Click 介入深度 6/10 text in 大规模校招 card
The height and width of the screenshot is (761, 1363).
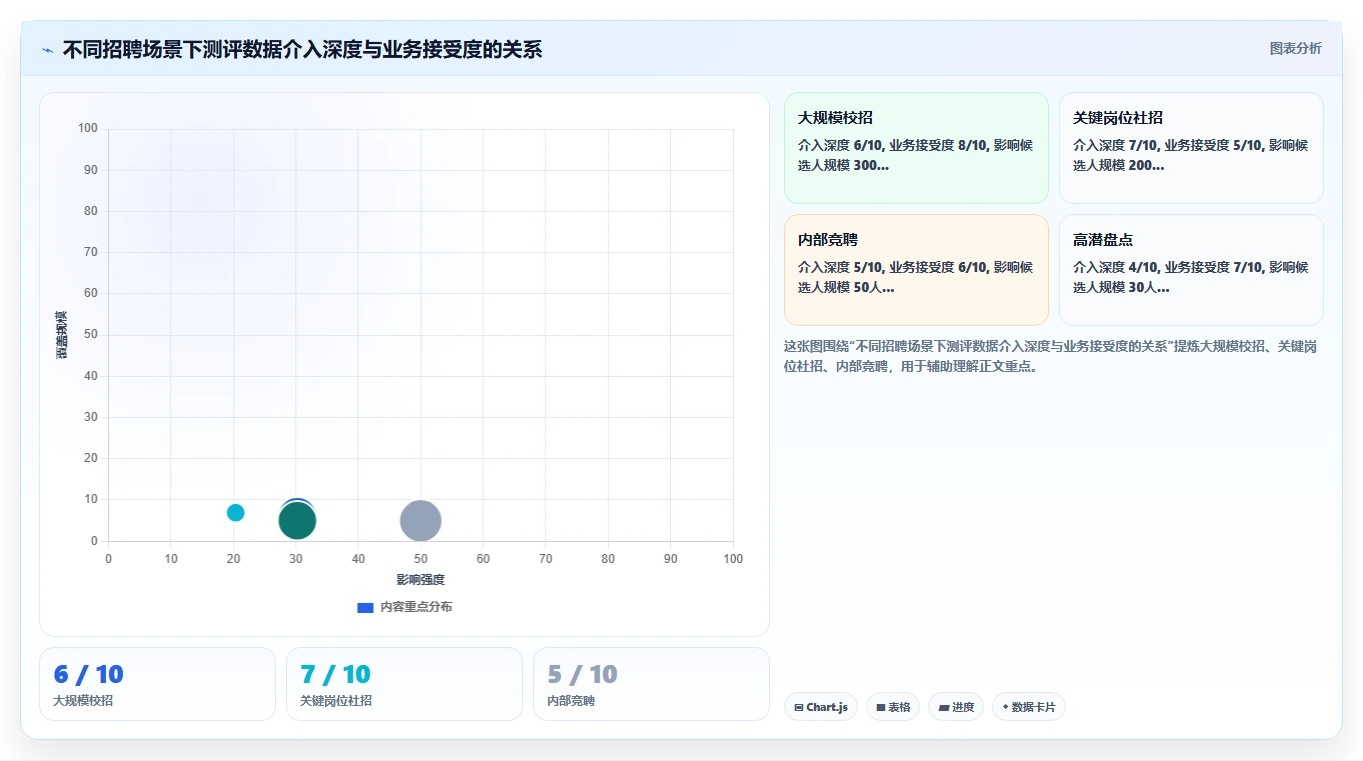coord(840,145)
